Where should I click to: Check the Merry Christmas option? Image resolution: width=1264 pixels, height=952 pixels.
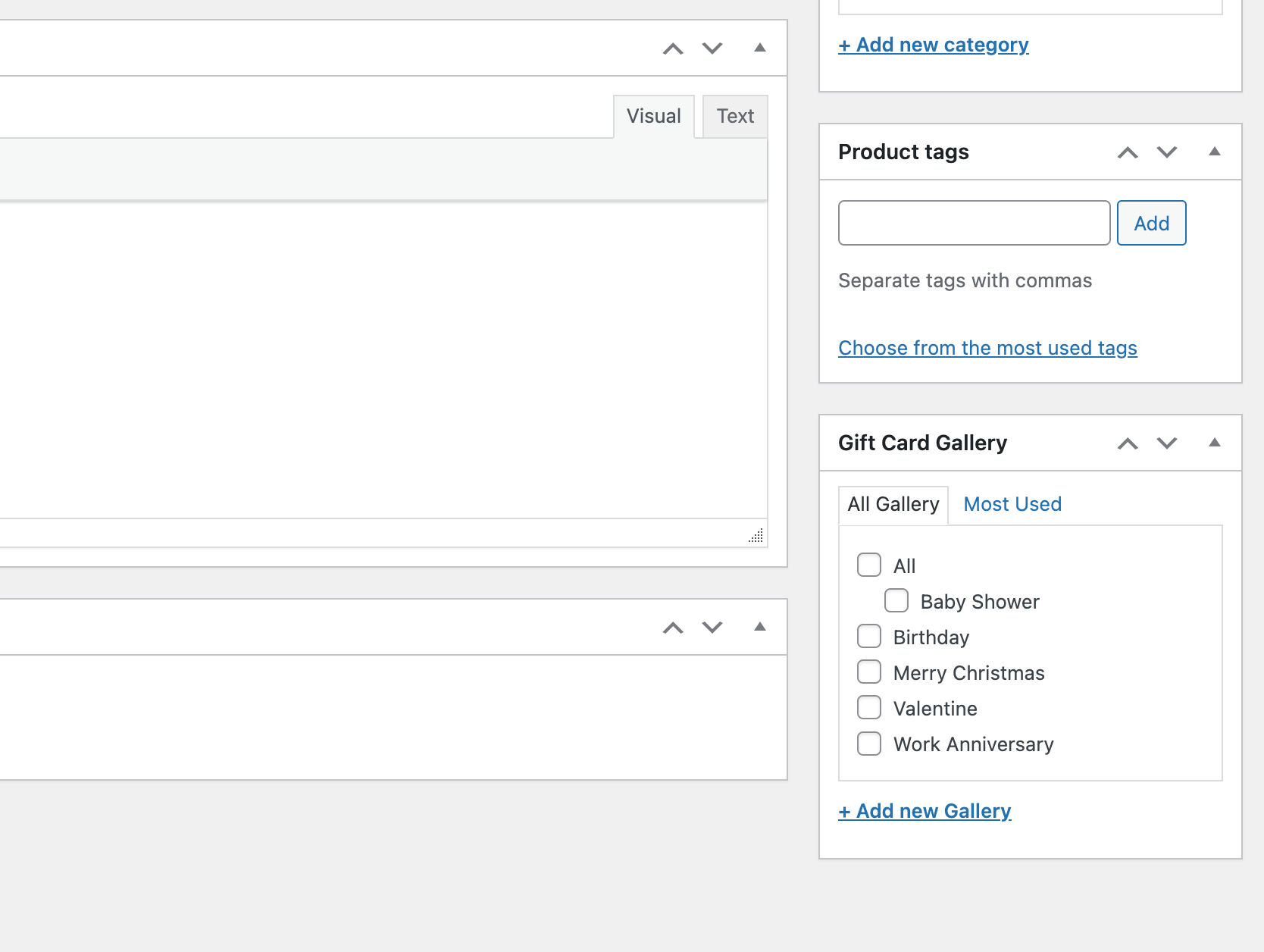pos(868,672)
